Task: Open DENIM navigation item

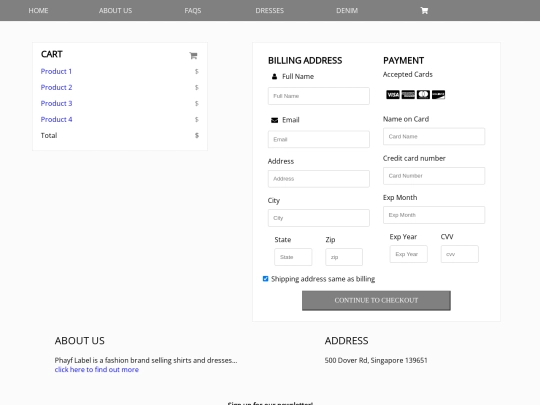Action: [347, 11]
